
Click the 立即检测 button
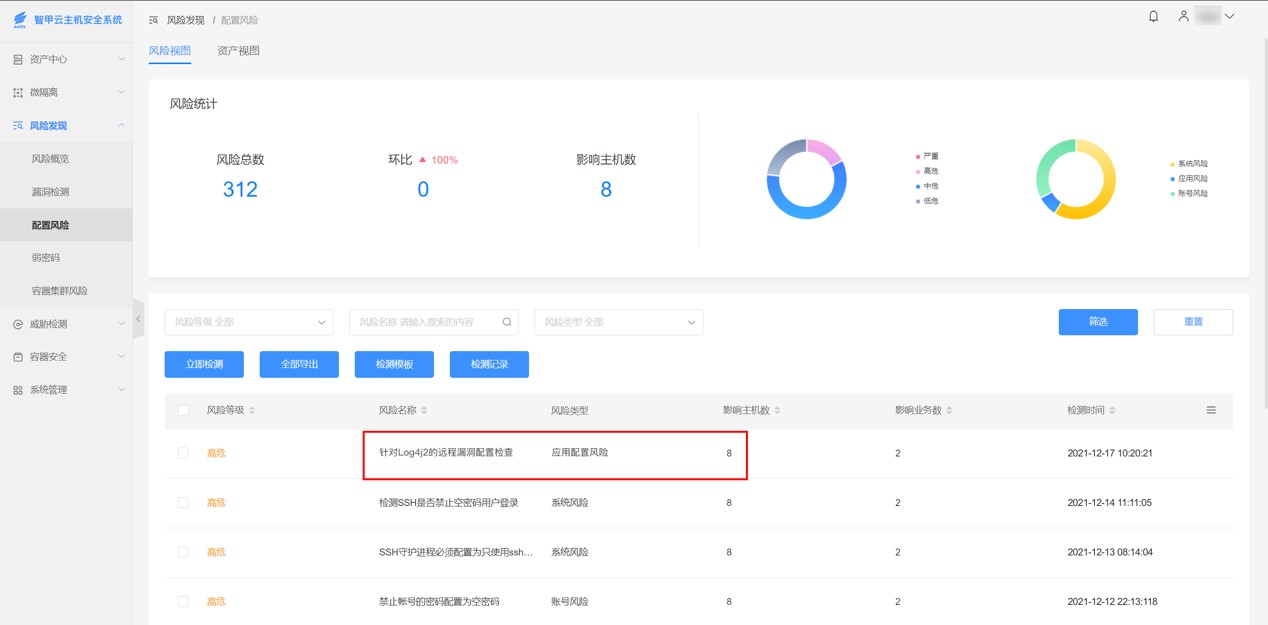[x=204, y=364]
